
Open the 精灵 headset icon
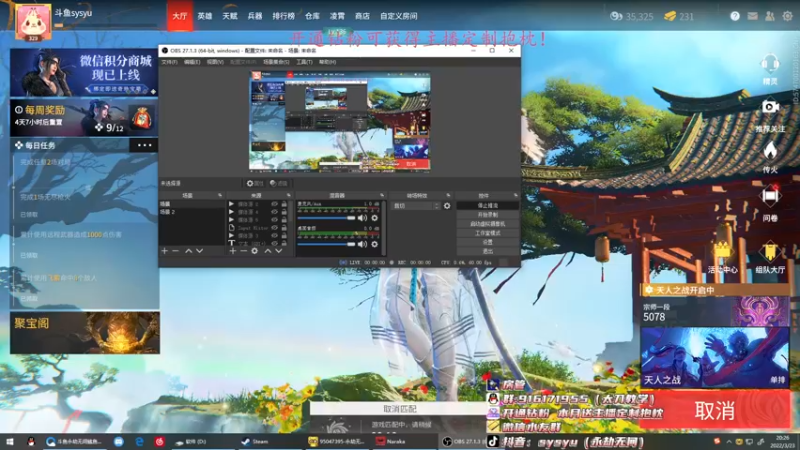[x=770, y=66]
